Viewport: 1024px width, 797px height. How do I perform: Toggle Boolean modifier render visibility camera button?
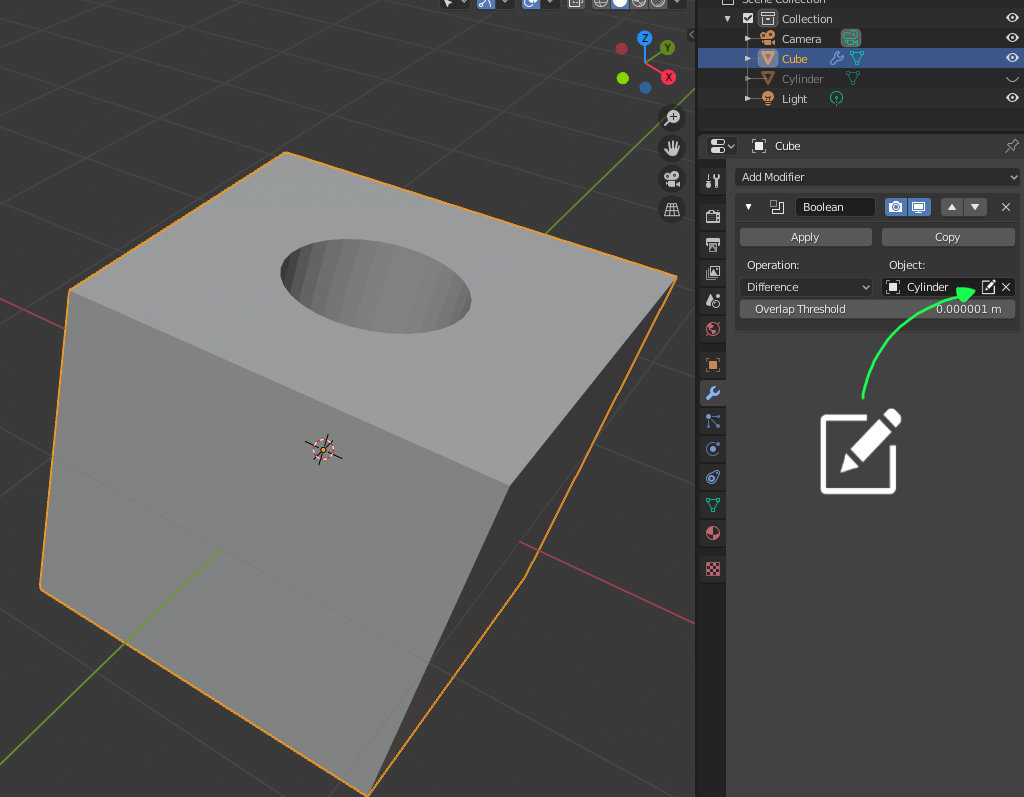tap(896, 207)
